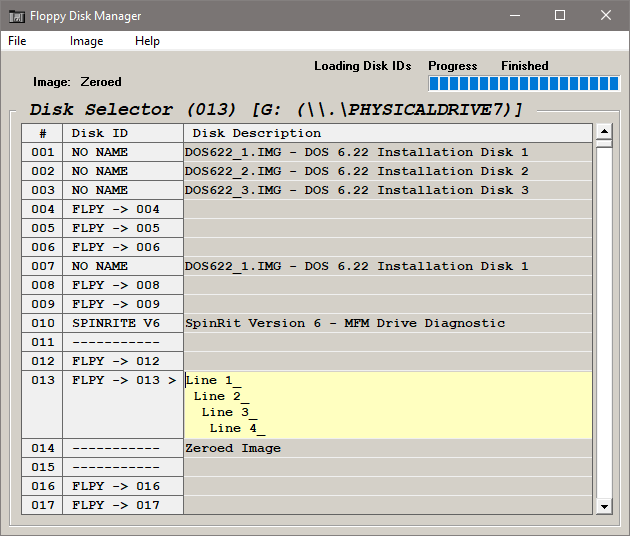This screenshot has width=630, height=536.
Task: Click the vertical scrollbar thumb
Action: 604,143
